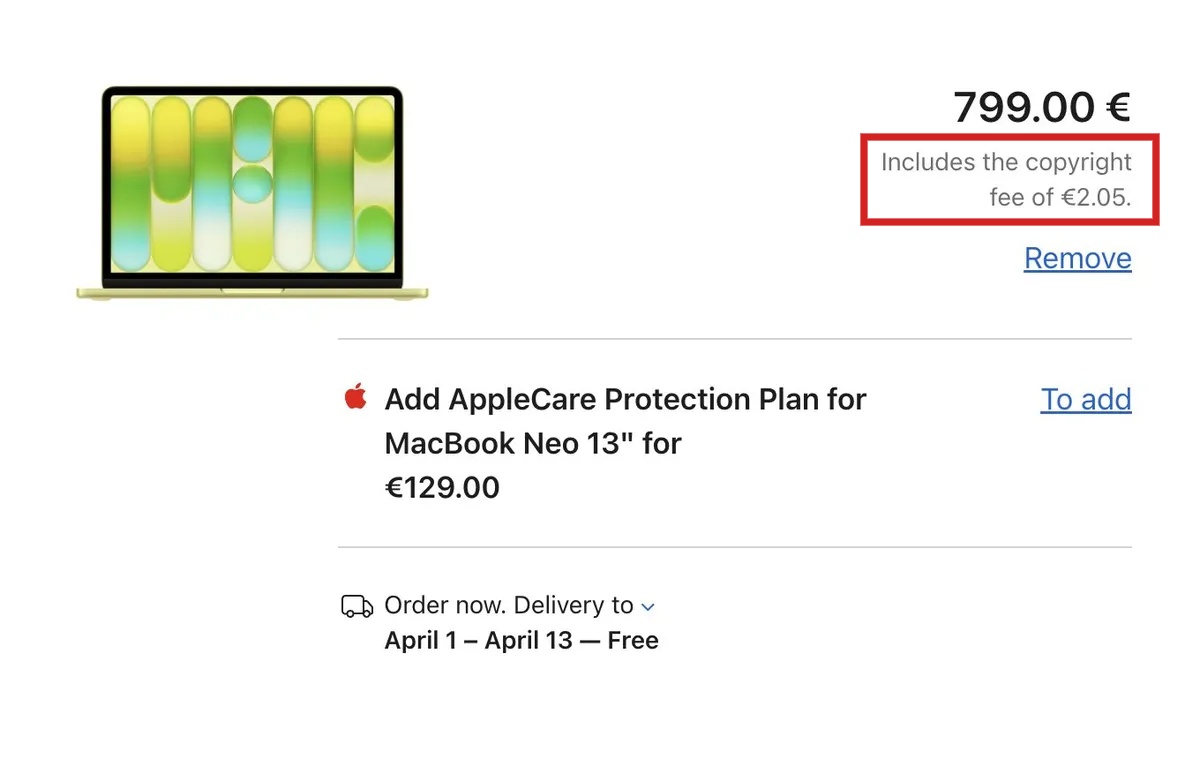This screenshot has width=1200, height=759.
Task: Click the "To add" AppleCare link
Action: pyautogui.click(x=1086, y=400)
